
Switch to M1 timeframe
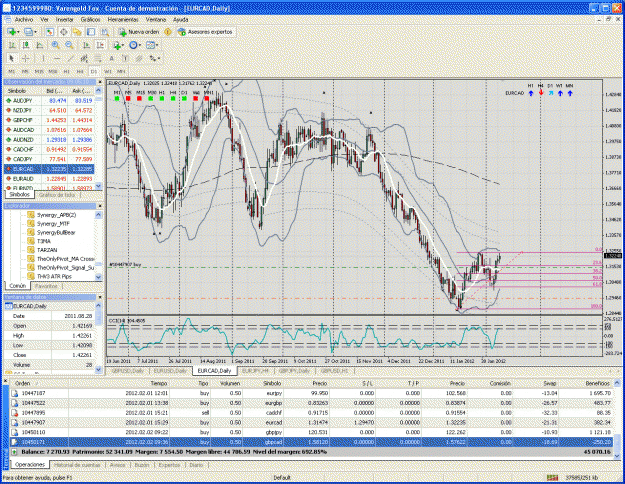click(x=12, y=71)
